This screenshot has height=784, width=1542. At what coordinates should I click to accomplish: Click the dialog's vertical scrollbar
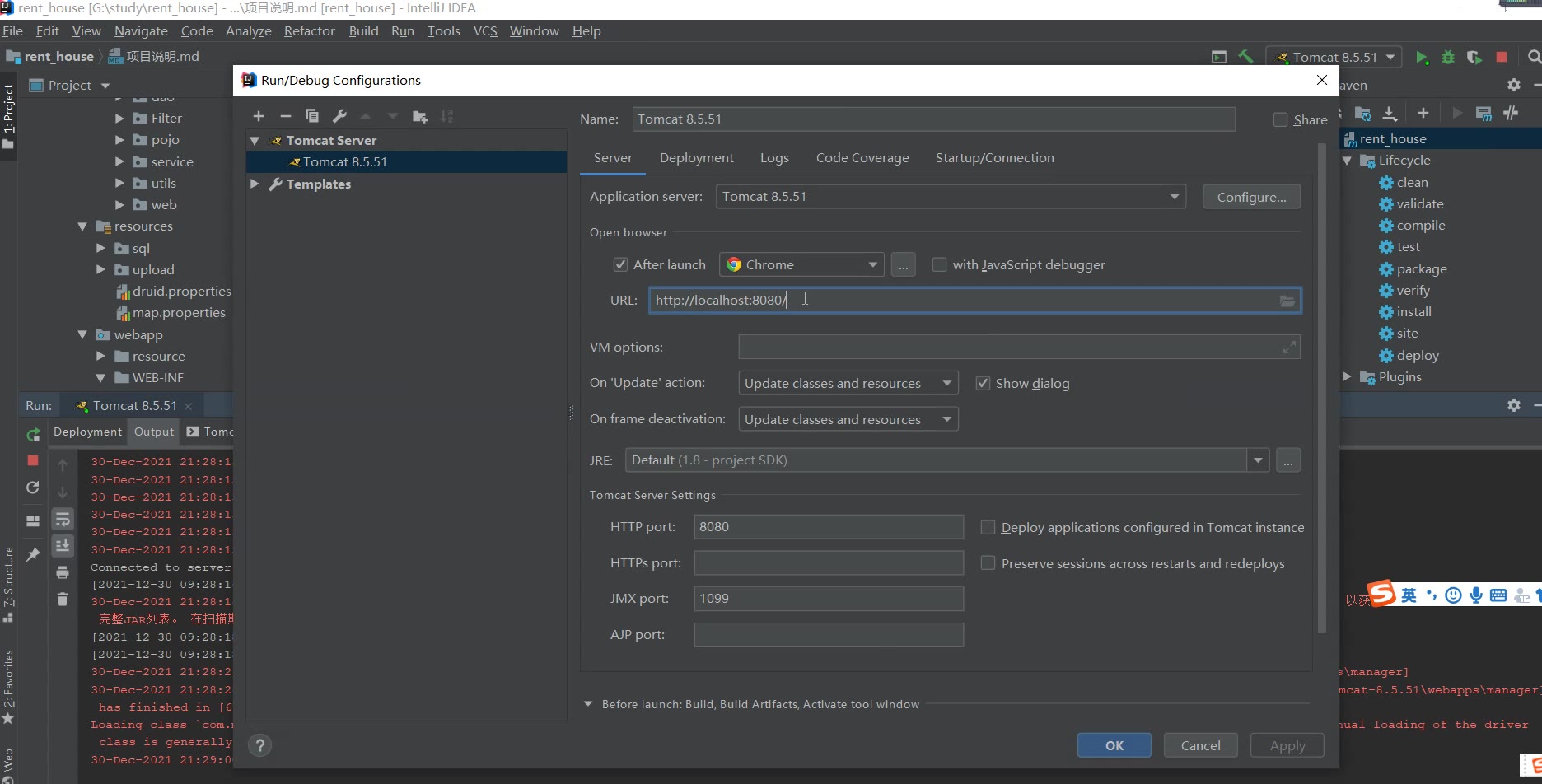(1321, 387)
